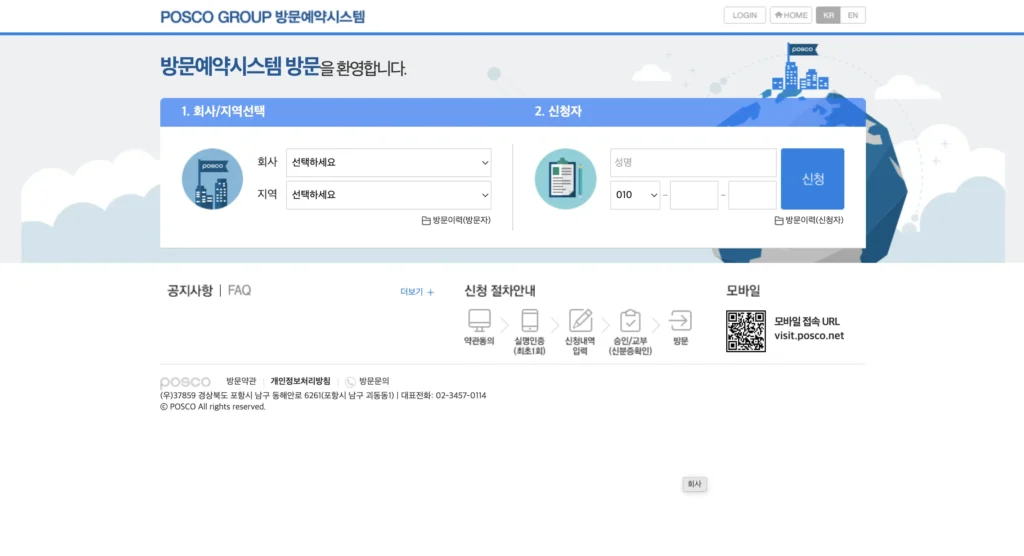Click the LOGIN button

744,15
